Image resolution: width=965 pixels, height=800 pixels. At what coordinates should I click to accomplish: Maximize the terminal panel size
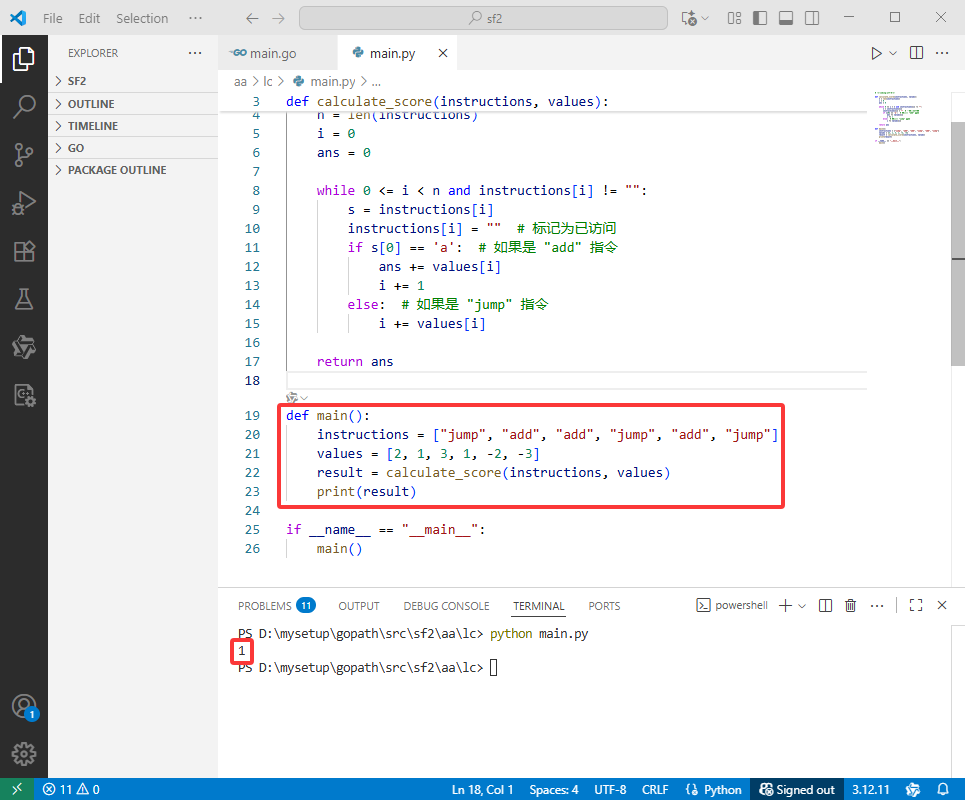[916, 606]
